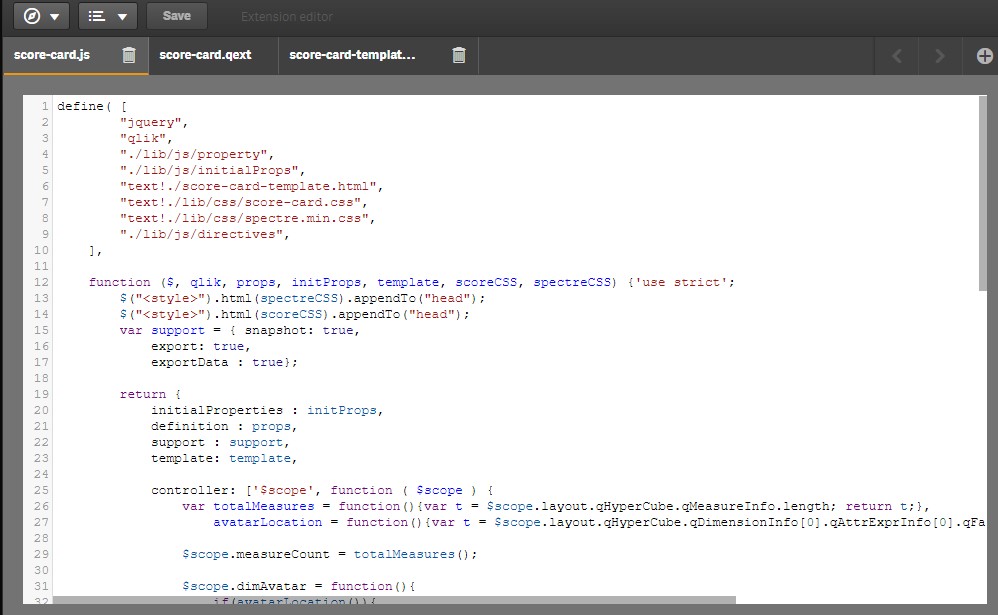This screenshot has width=998, height=615.
Task: Click line number 12 in the gutter
Action: 40,282
